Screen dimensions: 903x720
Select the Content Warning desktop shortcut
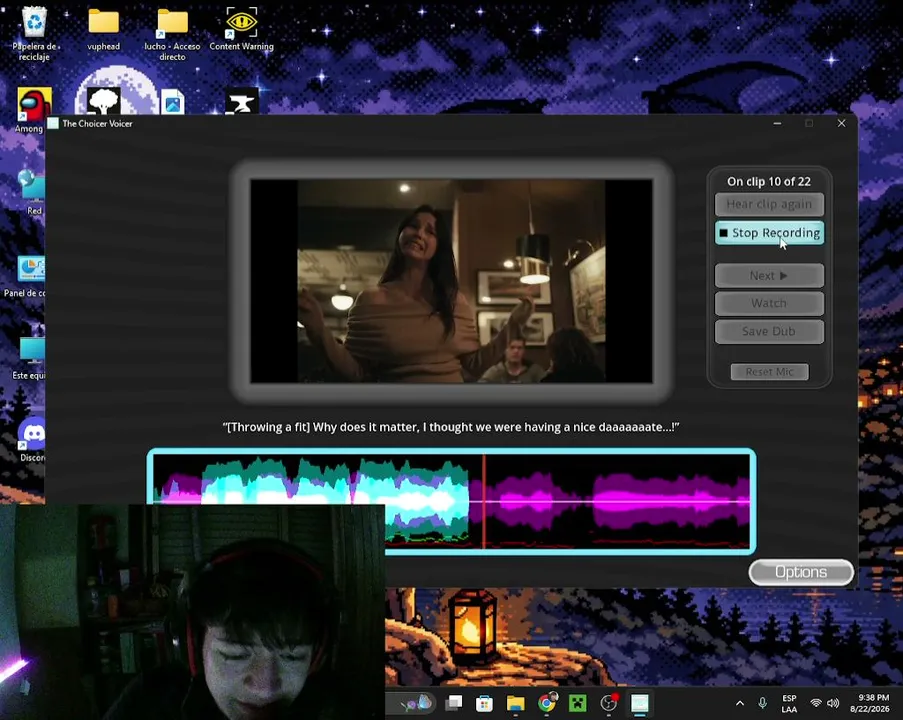241,29
